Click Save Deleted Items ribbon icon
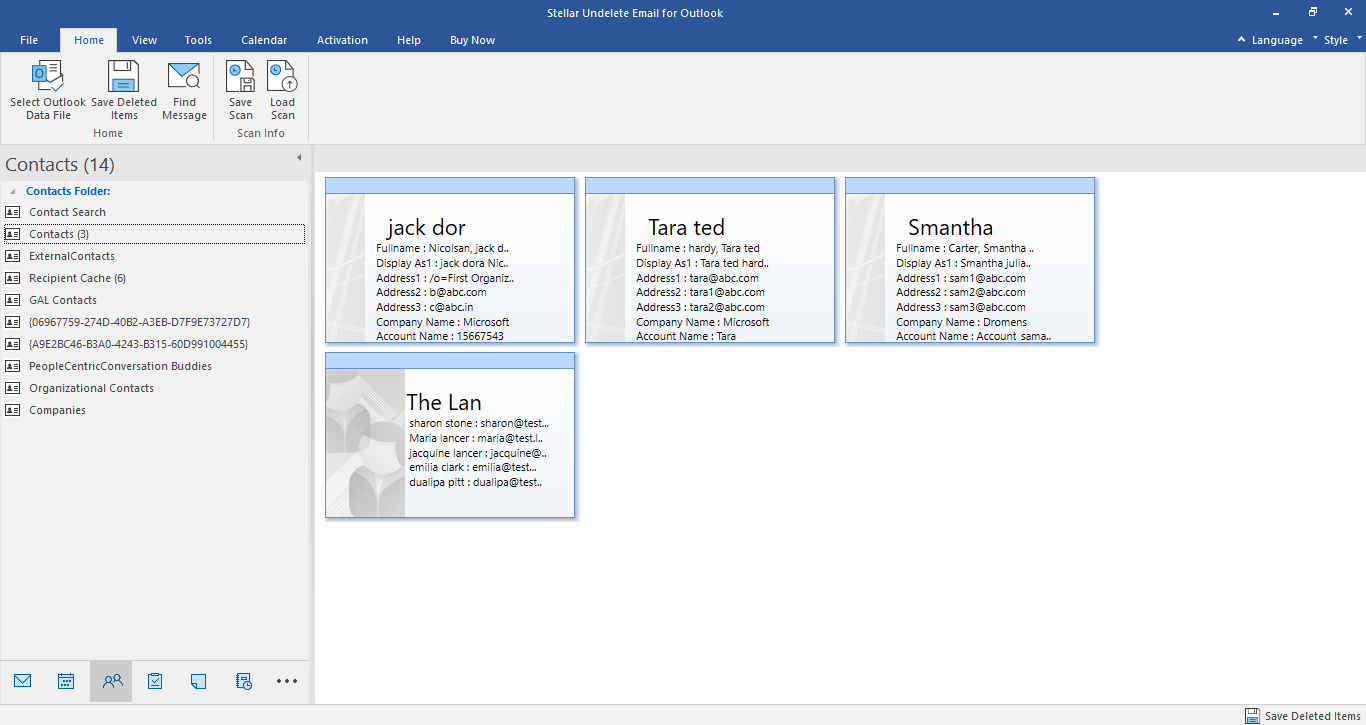Screen dimensions: 1366x725 [124, 78]
